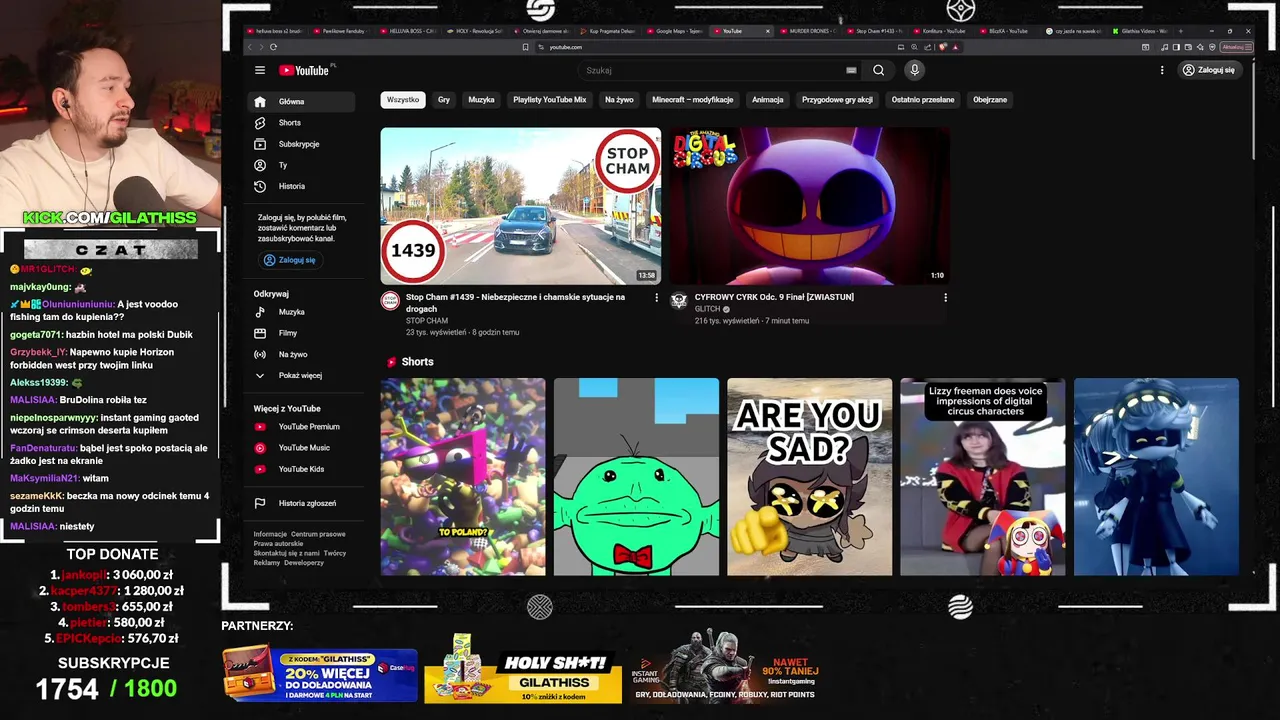Open more options for Stop Cham video

656,298
